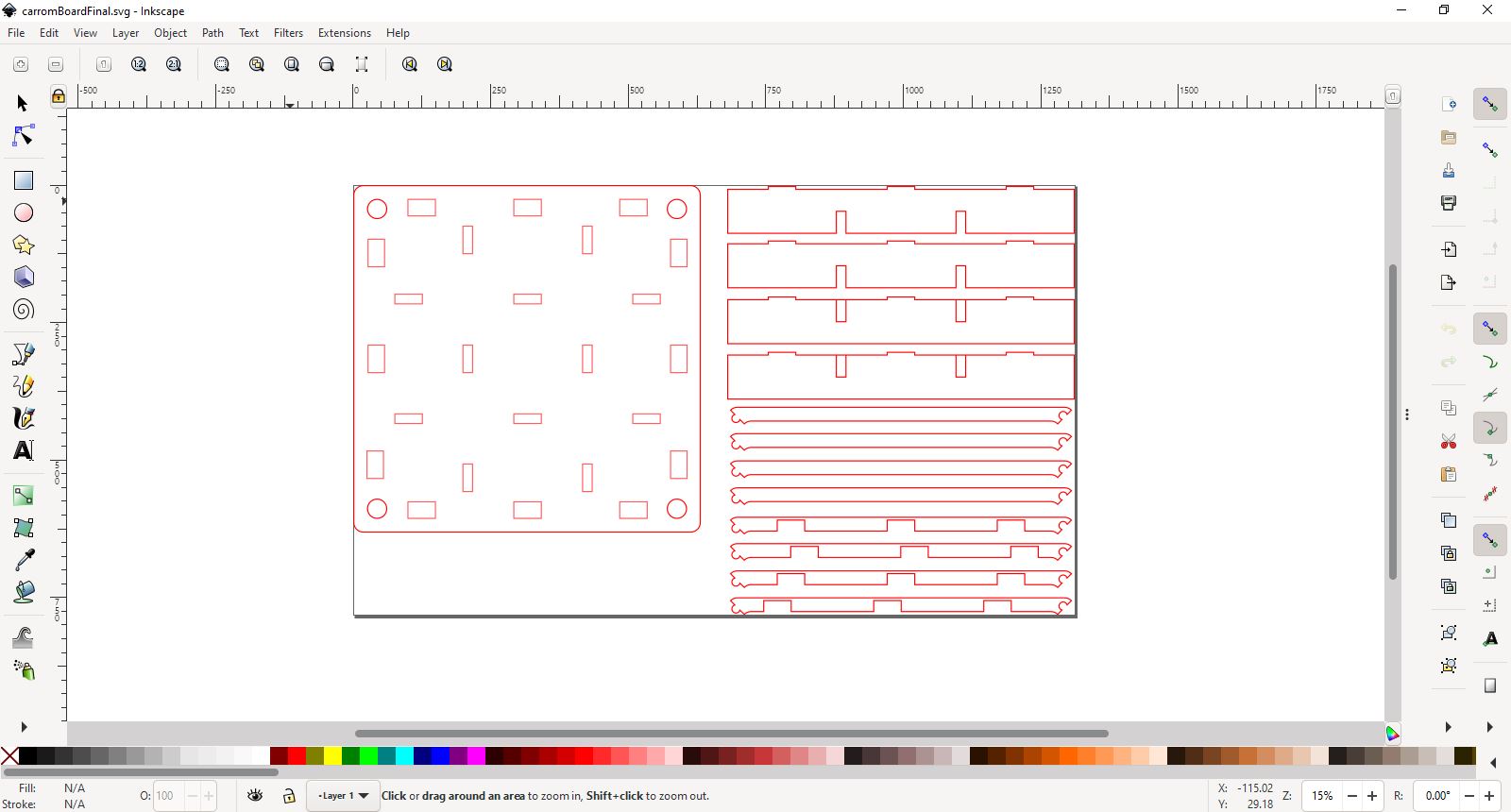Select the Calligraphy tool
This screenshot has height=812, width=1511.
point(23,418)
